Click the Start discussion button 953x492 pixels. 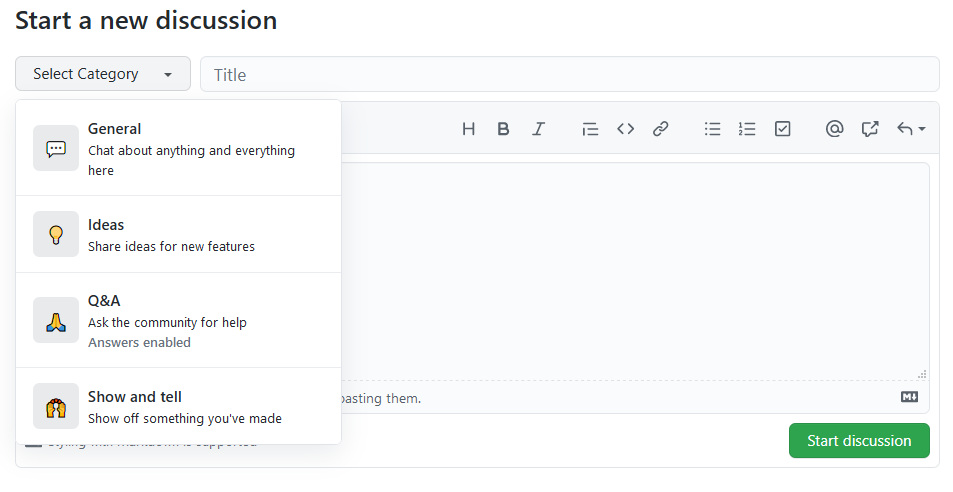coord(859,440)
